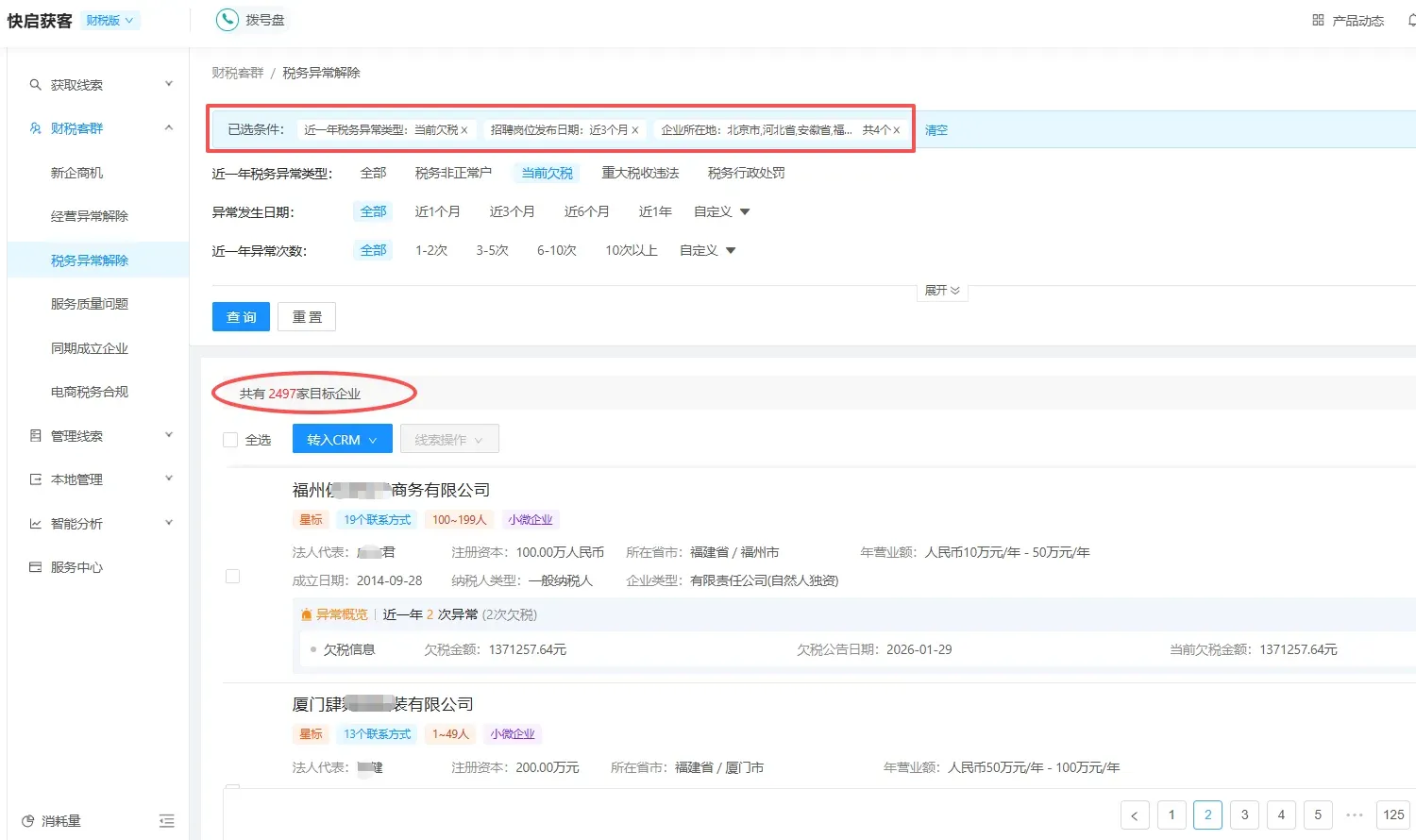The image size is (1416, 840).
Task: Remove the 企业所在地 filter tag
Action: pyautogui.click(x=897, y=130)
